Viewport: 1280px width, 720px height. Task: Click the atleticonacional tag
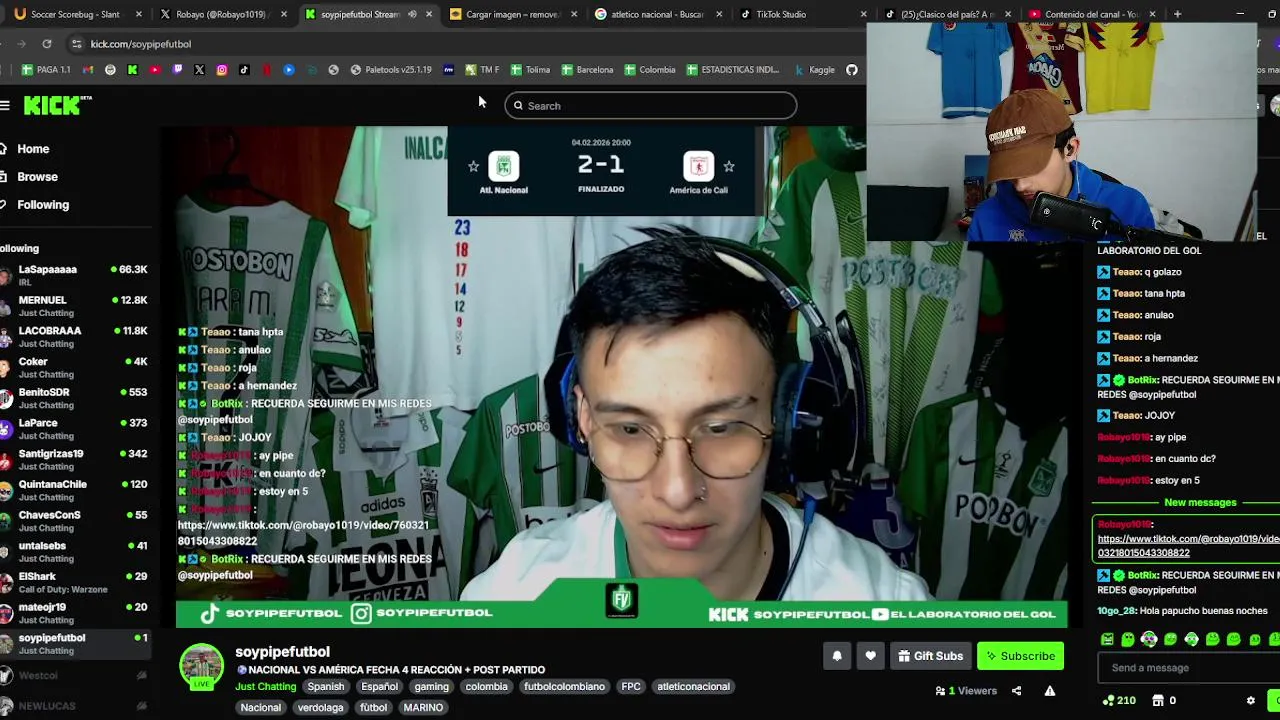[x=694, y=687]
